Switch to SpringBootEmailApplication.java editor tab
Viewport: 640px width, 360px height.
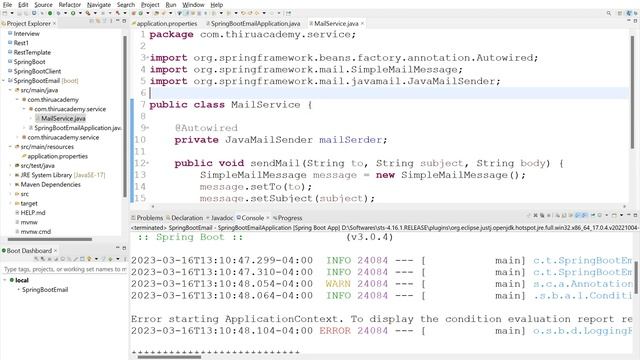point(254,24)
